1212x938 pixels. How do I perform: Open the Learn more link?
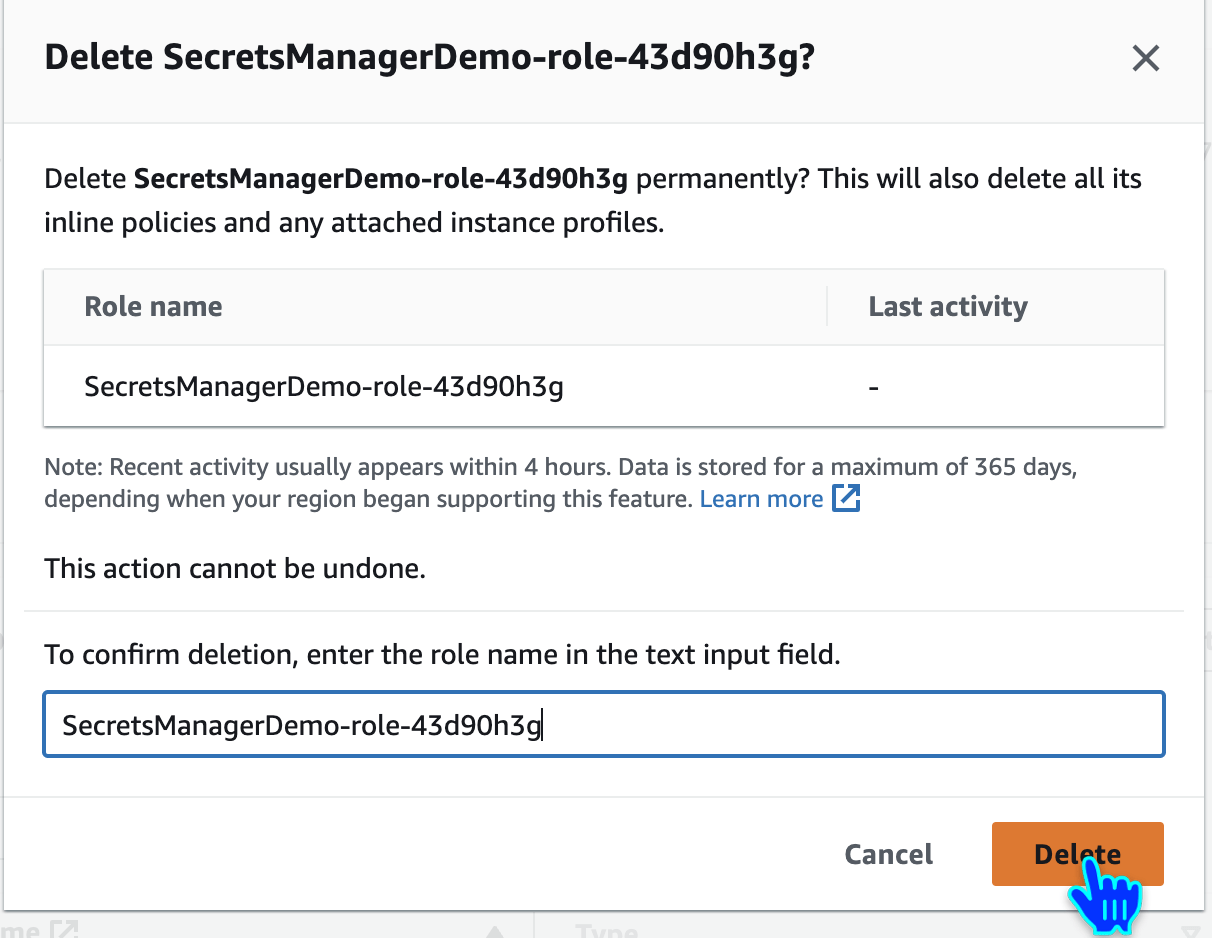761,499
